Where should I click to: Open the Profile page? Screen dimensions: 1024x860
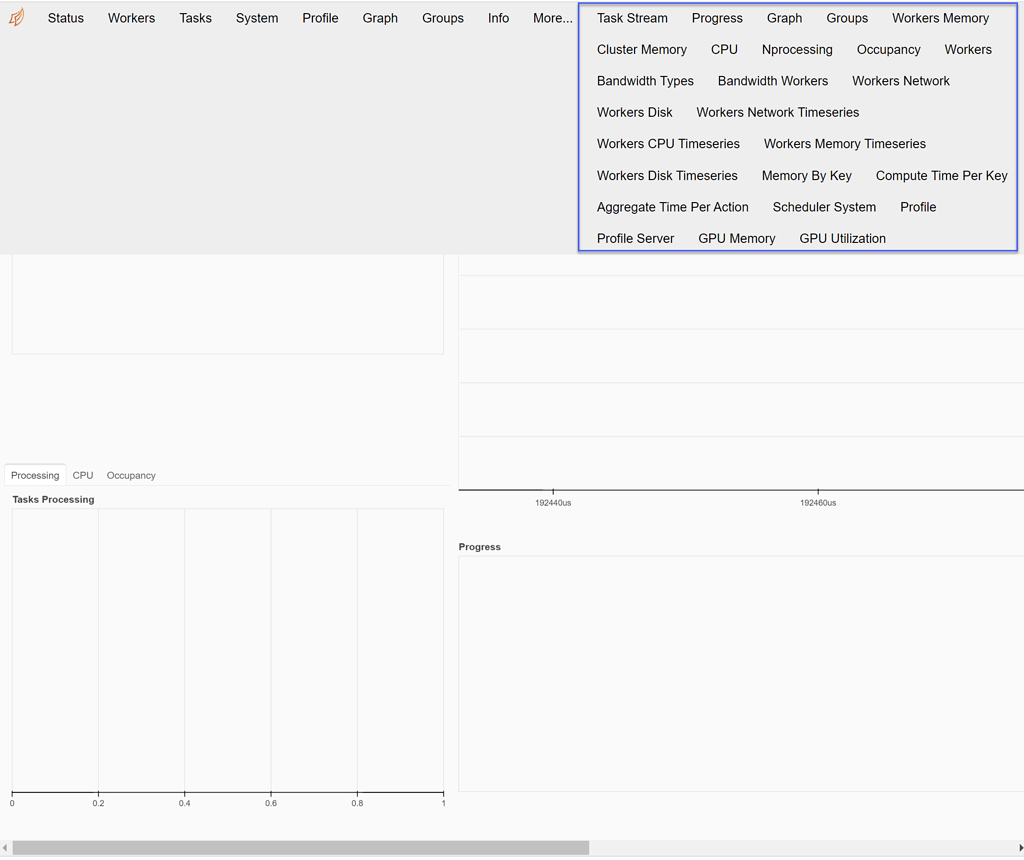pos(320,17)
